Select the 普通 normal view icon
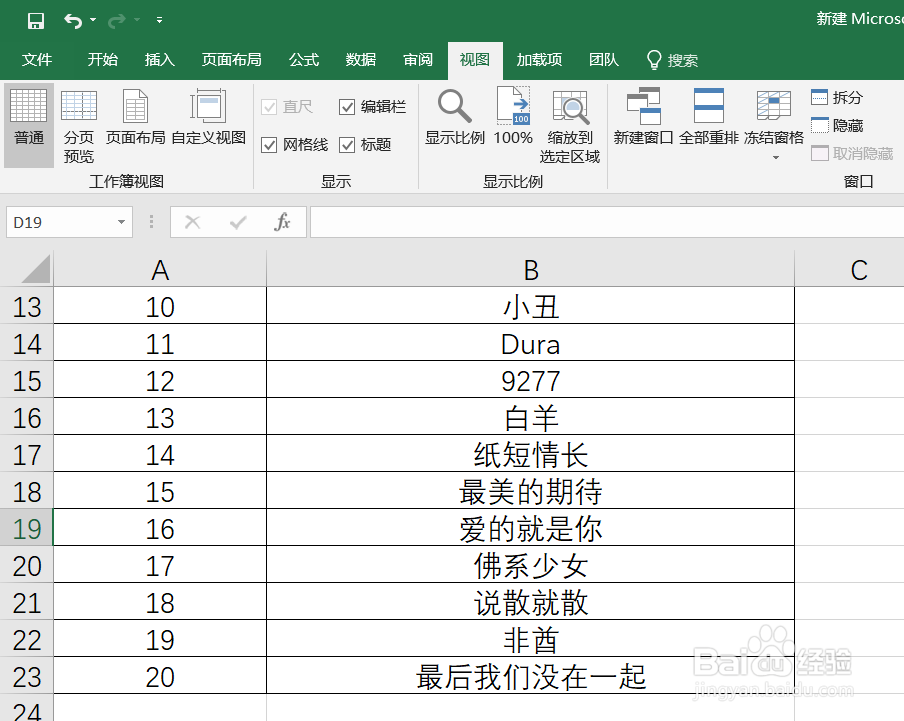 click(x=29, y=124)
